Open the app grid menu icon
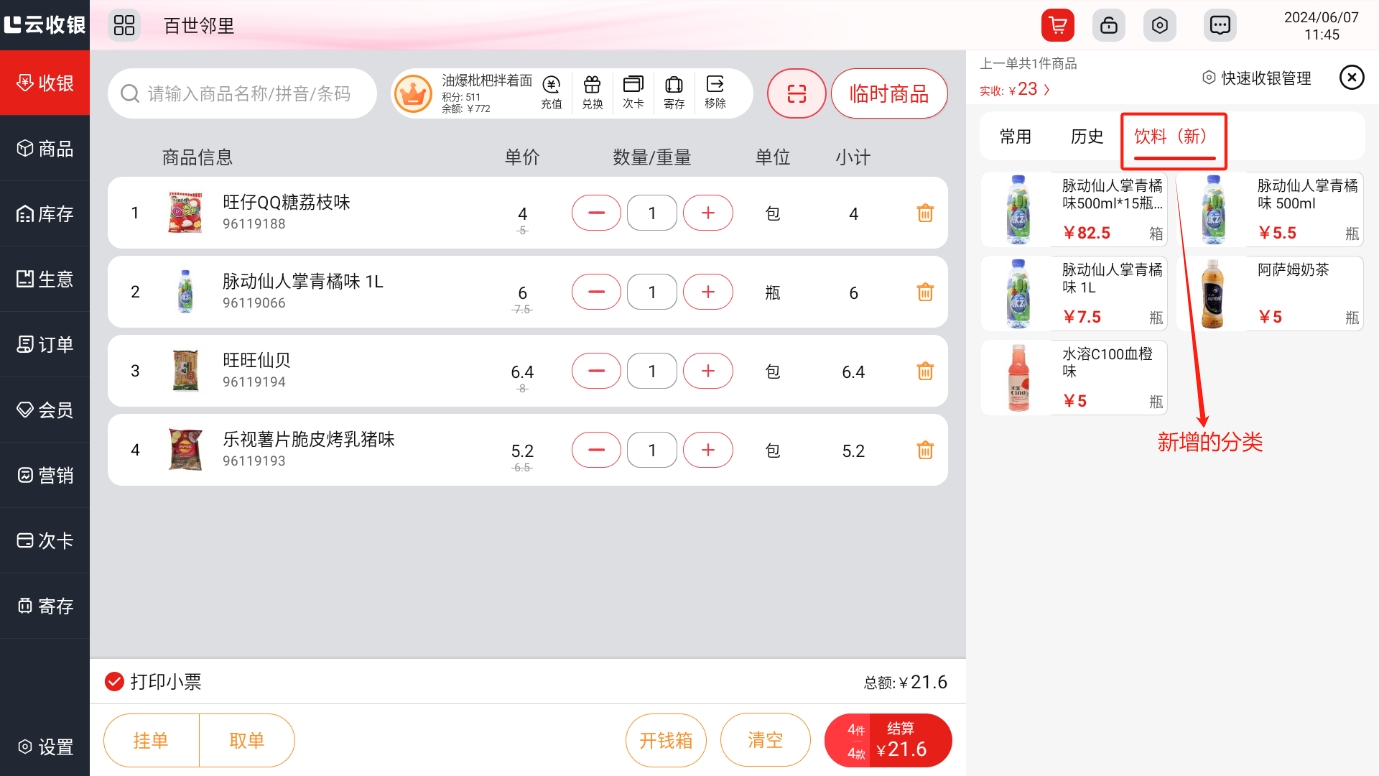Image resolution: width=1379 pixels, height=776 pixels. [125, 26]
